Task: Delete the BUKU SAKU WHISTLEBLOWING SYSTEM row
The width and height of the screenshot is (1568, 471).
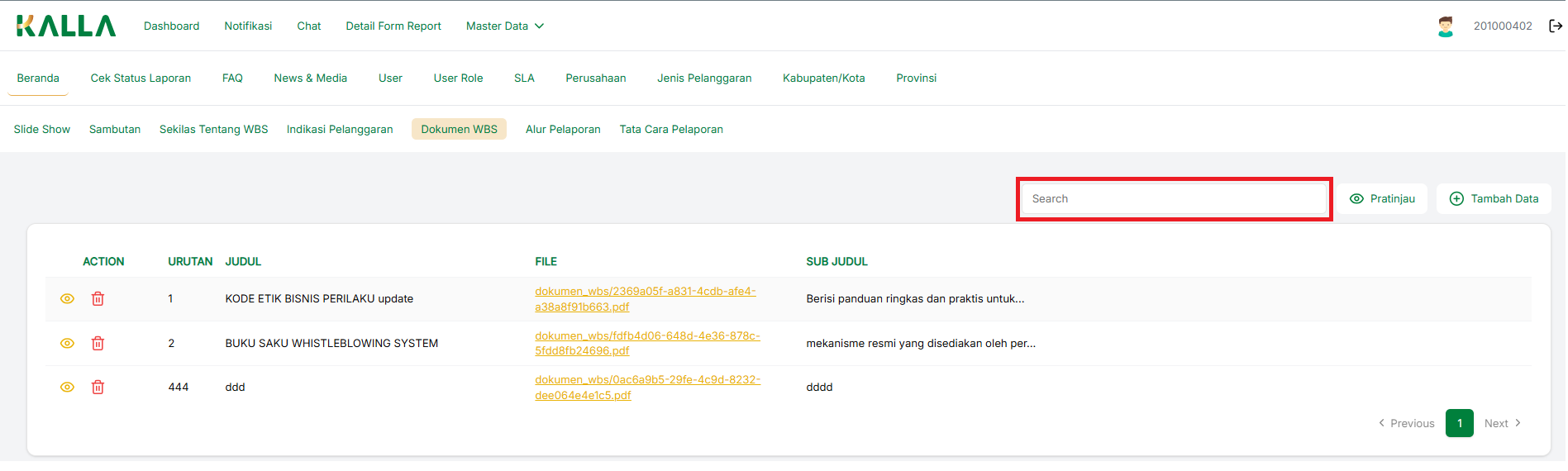Action: point(98,343)
